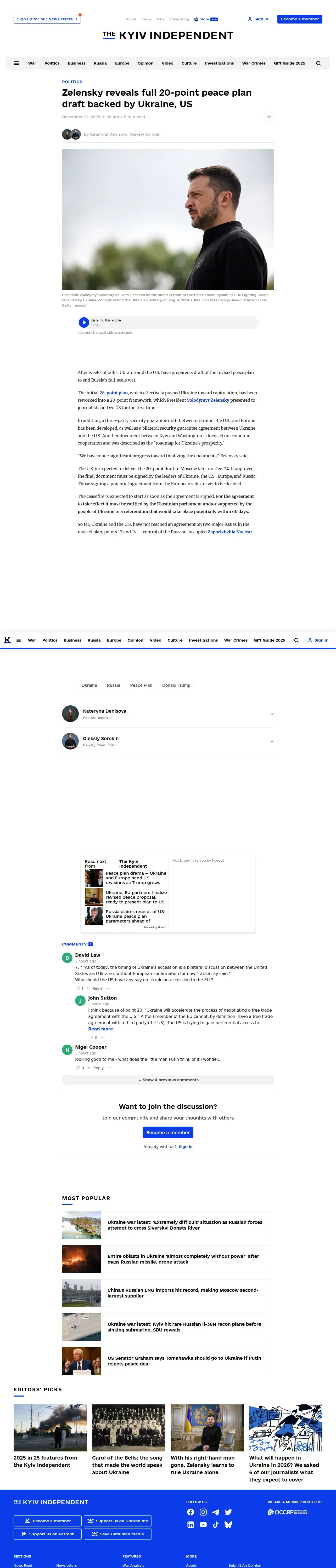The height and width of the screenshot is (1568, 336).
Task: Click the search icon in the sticky header
Action: tap(296, 640)
